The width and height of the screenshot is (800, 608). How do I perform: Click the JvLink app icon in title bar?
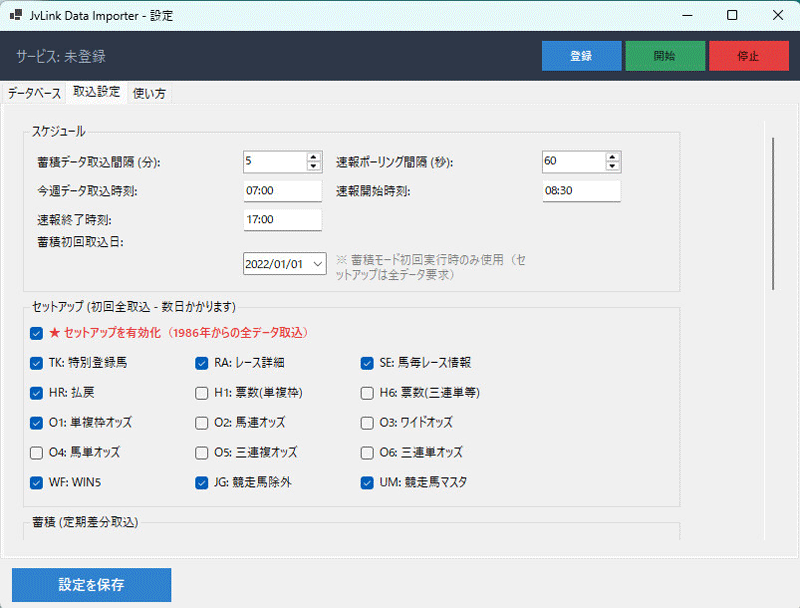[15, 15]
